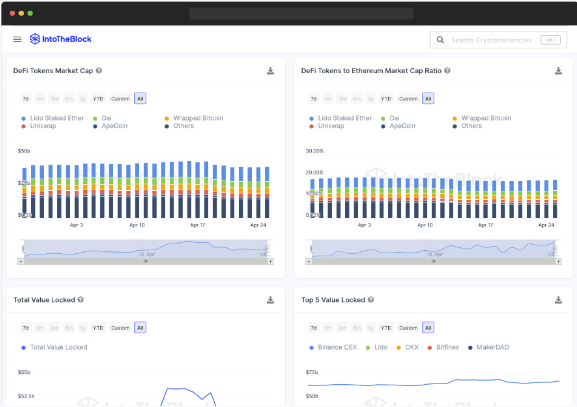Toggle Dai series in Market Cap chart
577x407 pixels.
102,118
